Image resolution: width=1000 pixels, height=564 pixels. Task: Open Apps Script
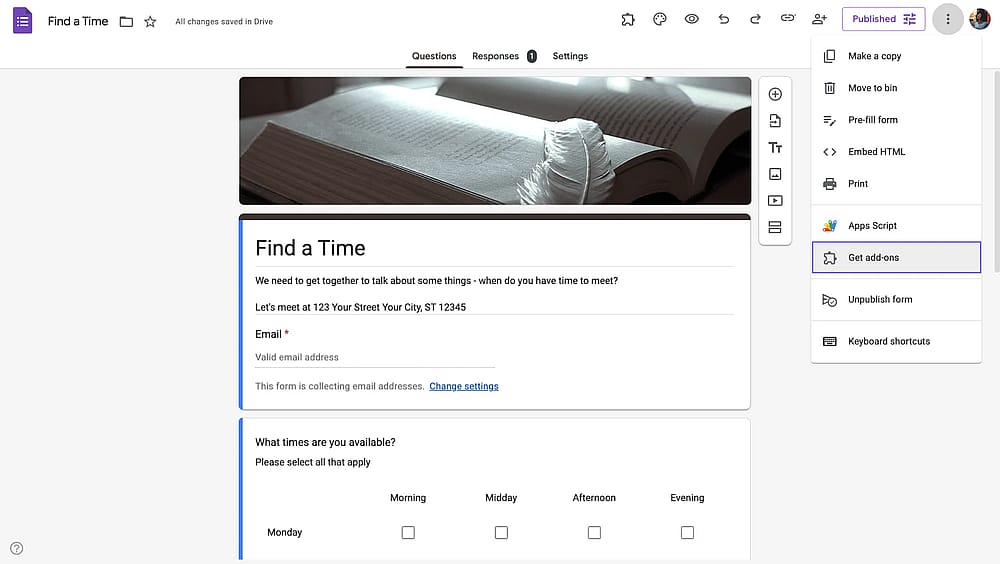coord(896,226)
